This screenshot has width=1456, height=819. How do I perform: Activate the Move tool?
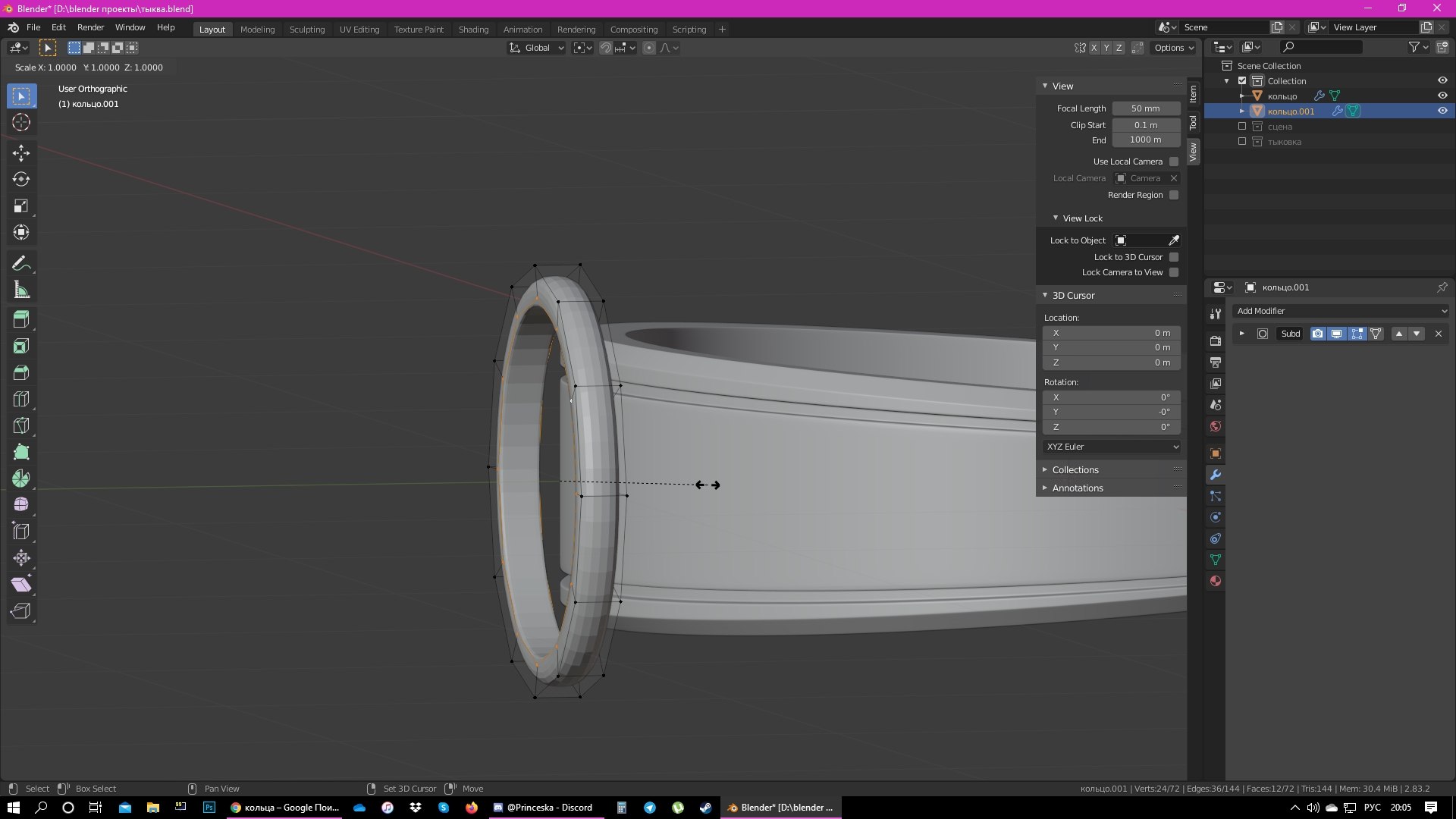pos(21,152)
